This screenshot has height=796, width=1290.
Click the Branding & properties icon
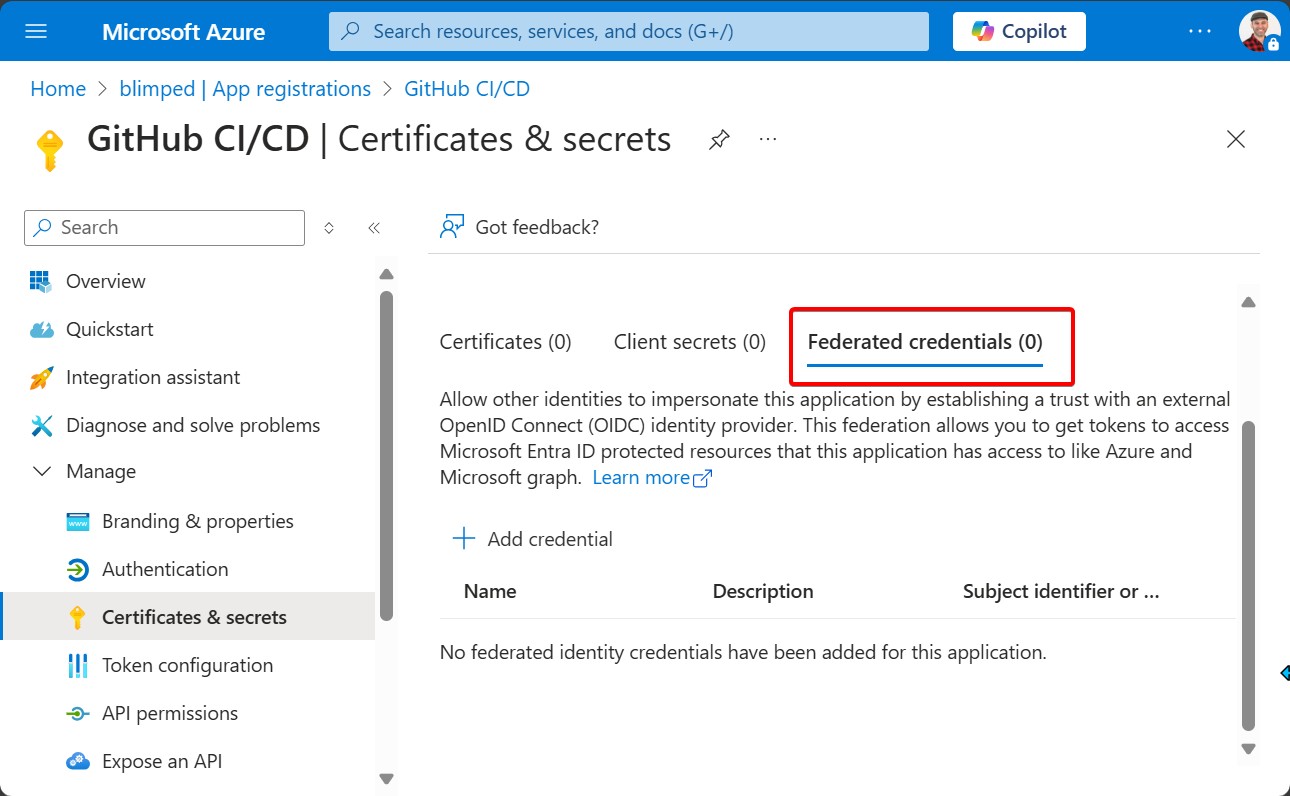pyautogui.click(x=77, y=522)
